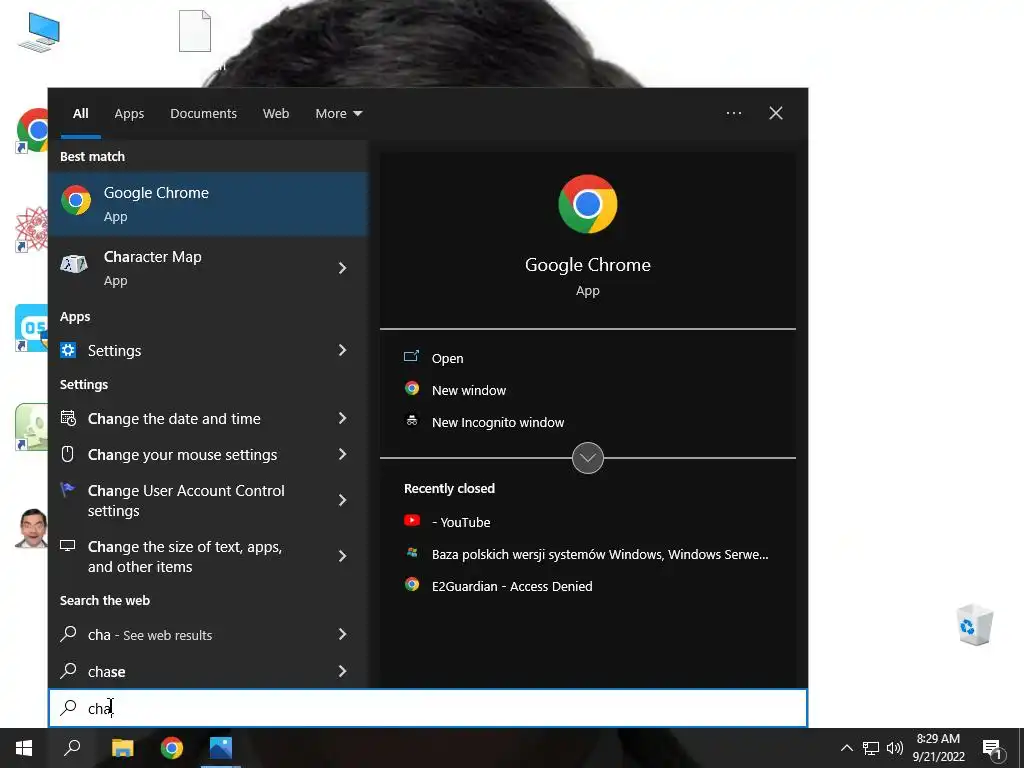1024x768 pixels.
Task: Reopen 'E2Guardian - Access Denied' page
Action: pyautogui.click(x=512, y=586)
